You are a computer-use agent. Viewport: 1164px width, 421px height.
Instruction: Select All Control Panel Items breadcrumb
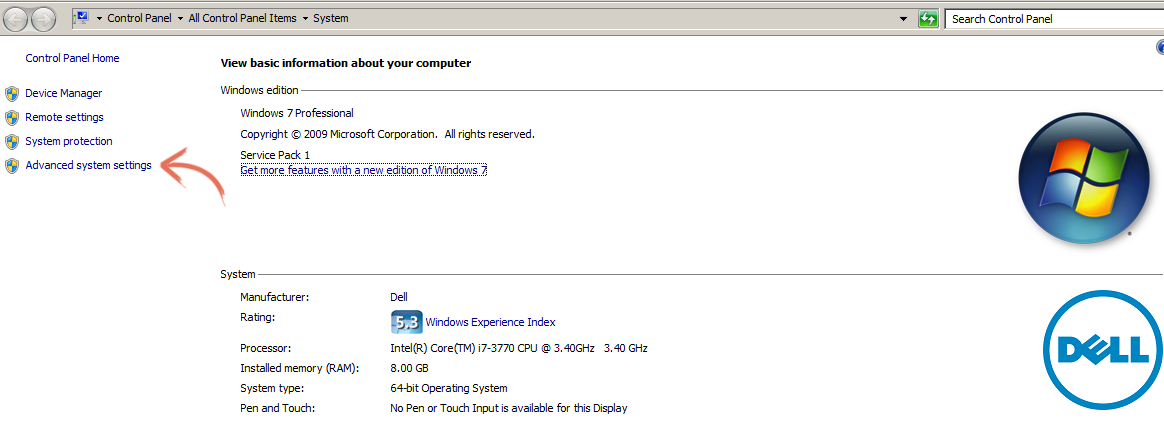pos(242,19)
